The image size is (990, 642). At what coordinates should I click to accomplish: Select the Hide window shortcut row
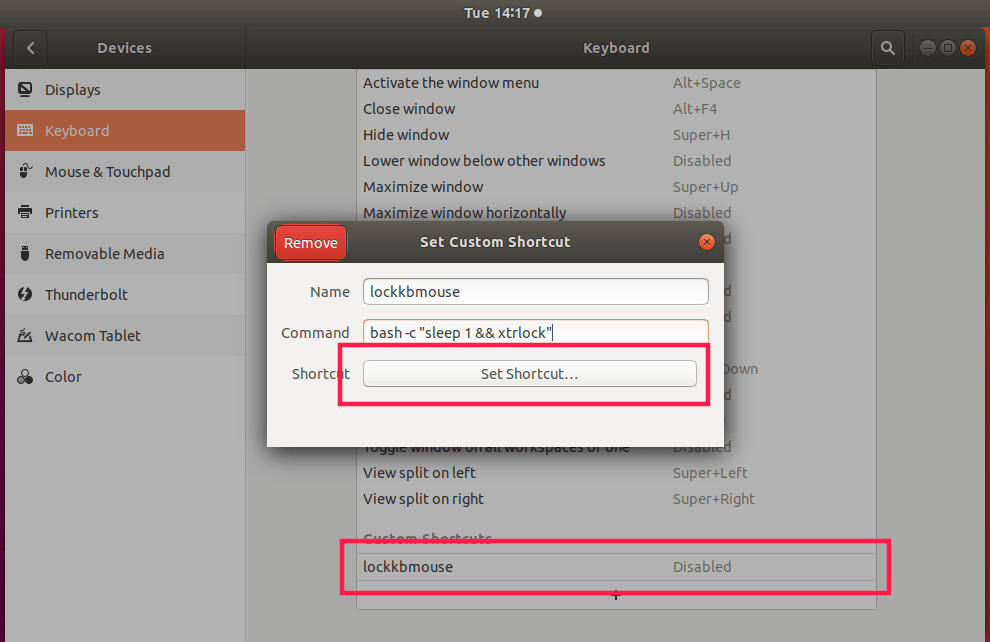point(616,134)
